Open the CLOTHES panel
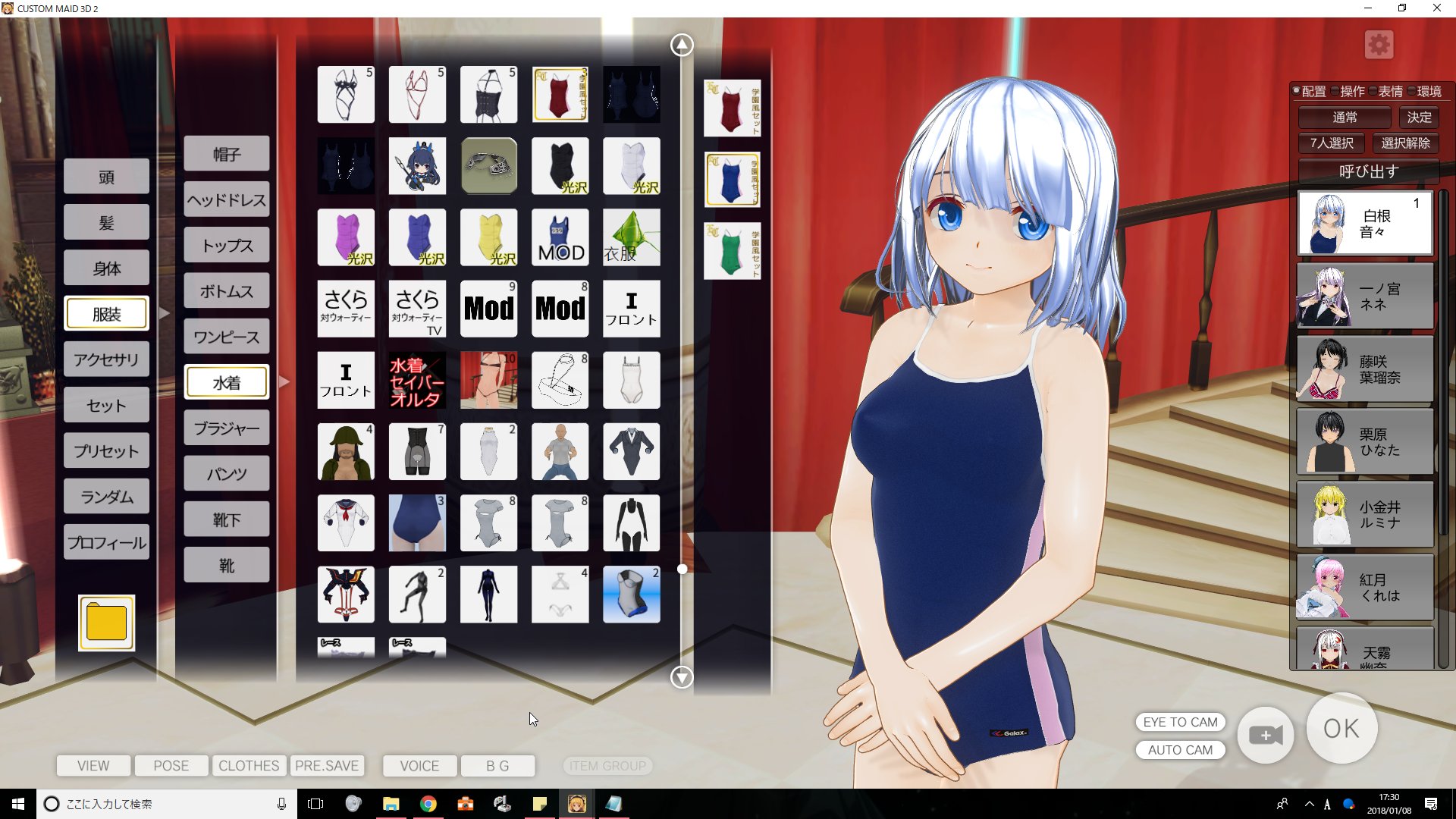Image resolution: width=1456 pixels, height=819 pixels. pos(249,765)
